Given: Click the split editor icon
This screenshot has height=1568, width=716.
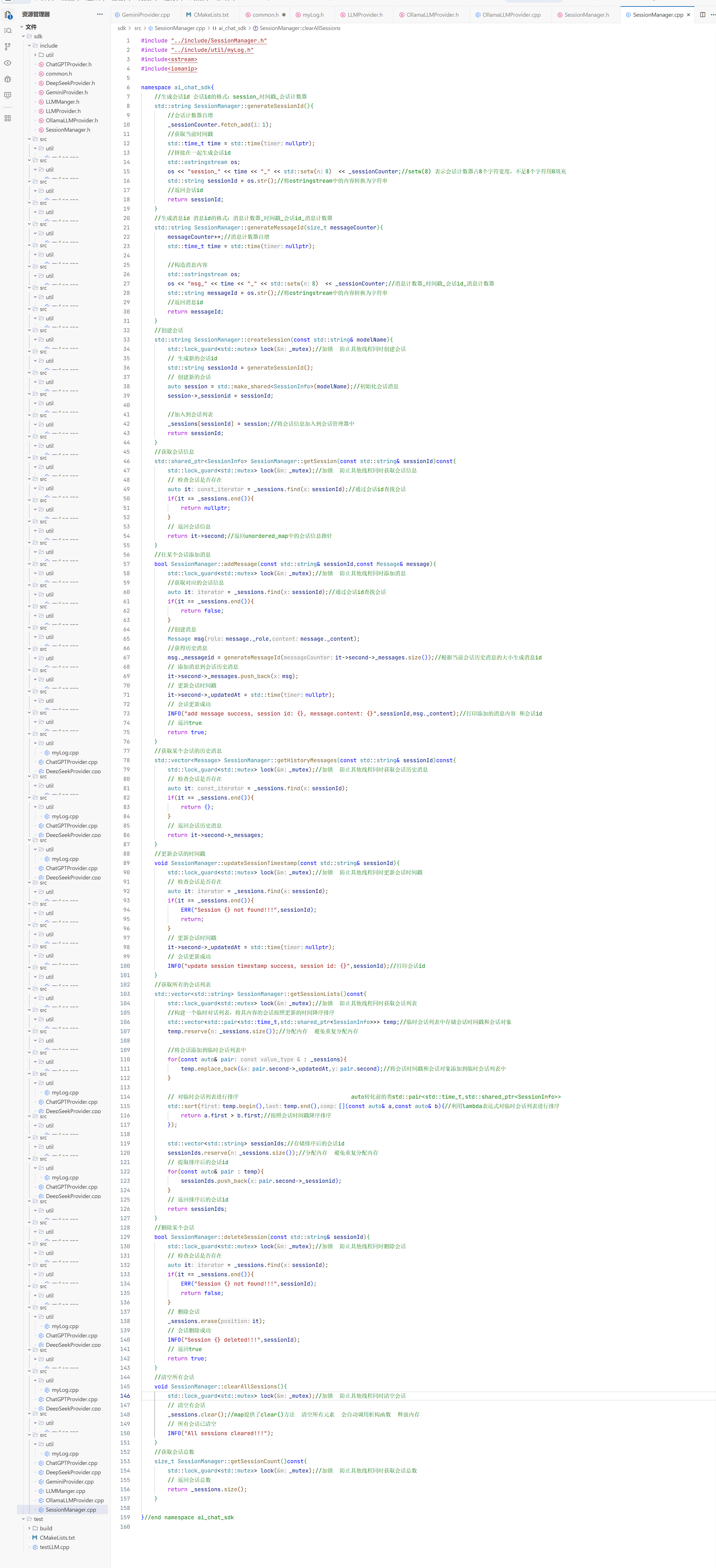Looking at the screenshot, I should click(703, 15).
